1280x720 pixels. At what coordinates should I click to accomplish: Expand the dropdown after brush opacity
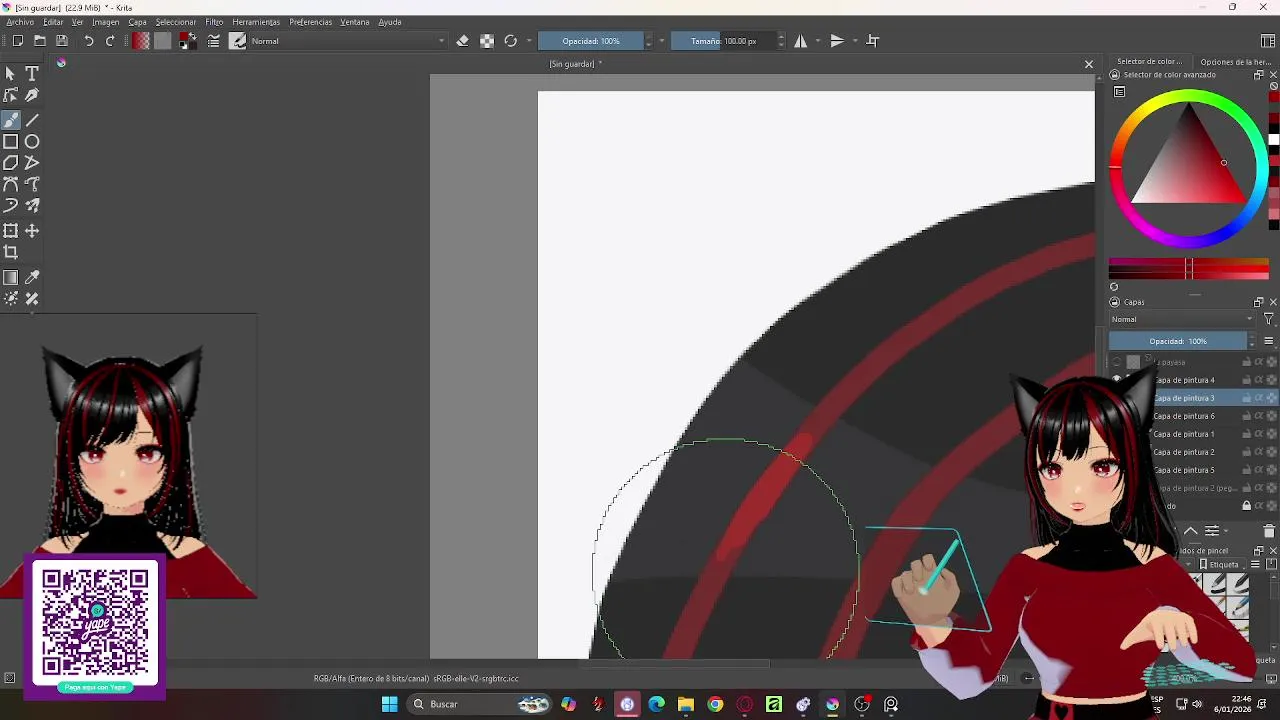(x=662, y=41)
